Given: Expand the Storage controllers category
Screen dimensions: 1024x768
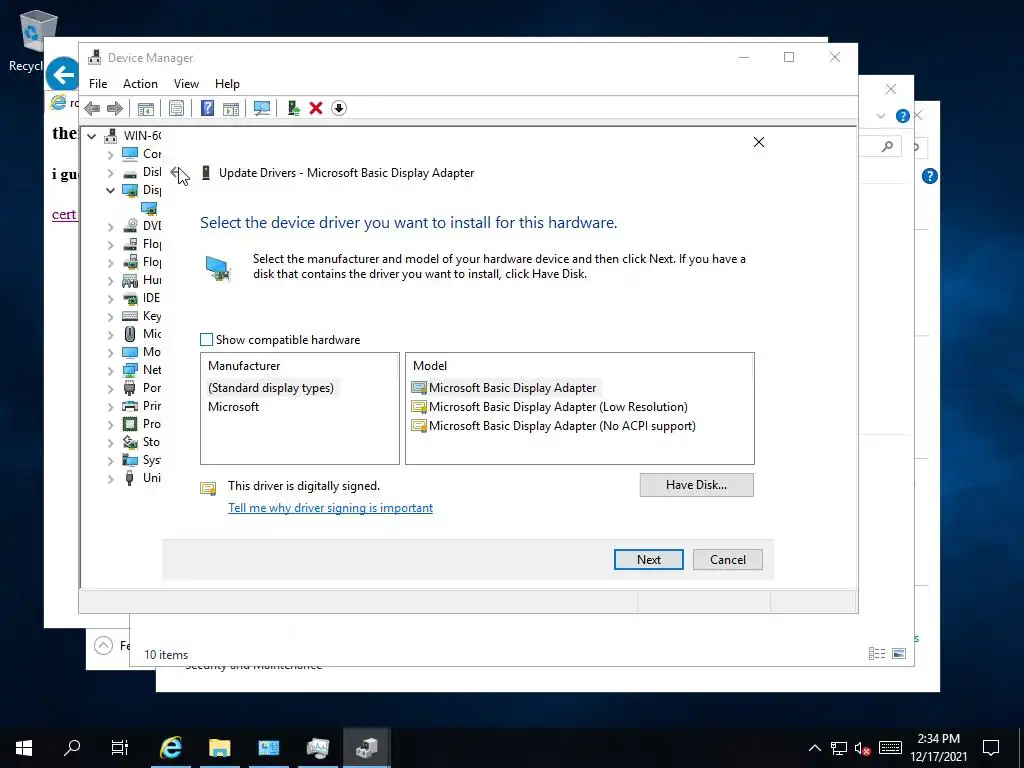Looking at the screenshot, I should pyautogui.click(x=110, y=442).
